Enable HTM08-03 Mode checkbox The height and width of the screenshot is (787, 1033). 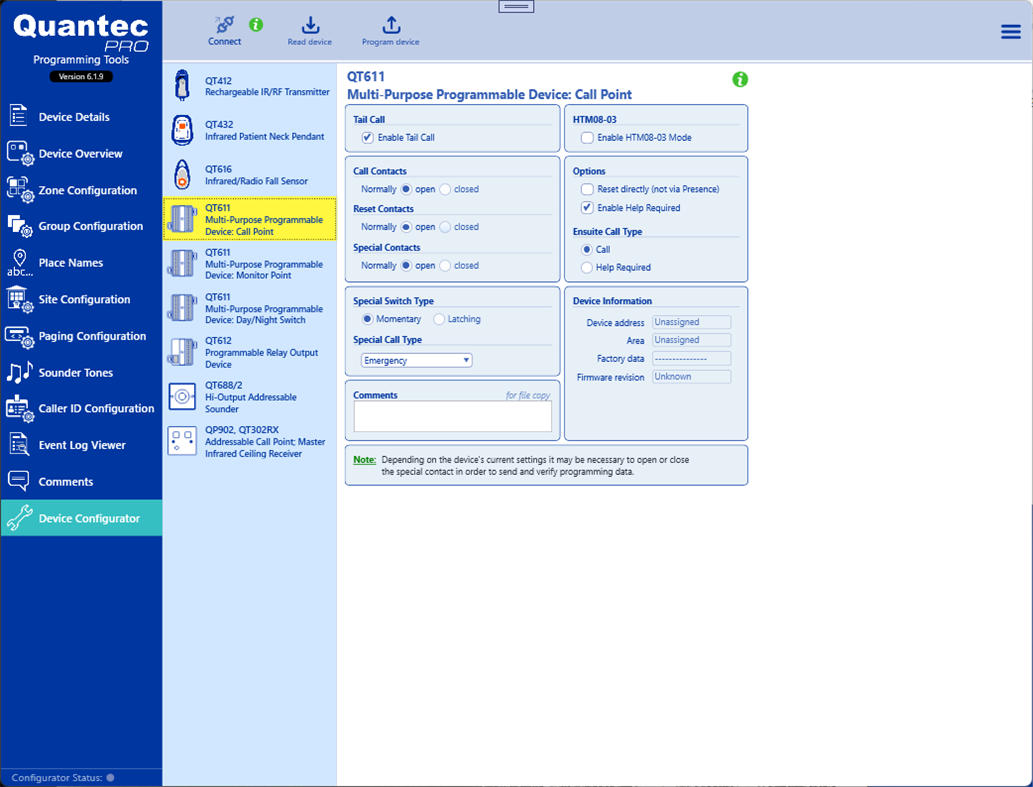(x=587, y=138)
